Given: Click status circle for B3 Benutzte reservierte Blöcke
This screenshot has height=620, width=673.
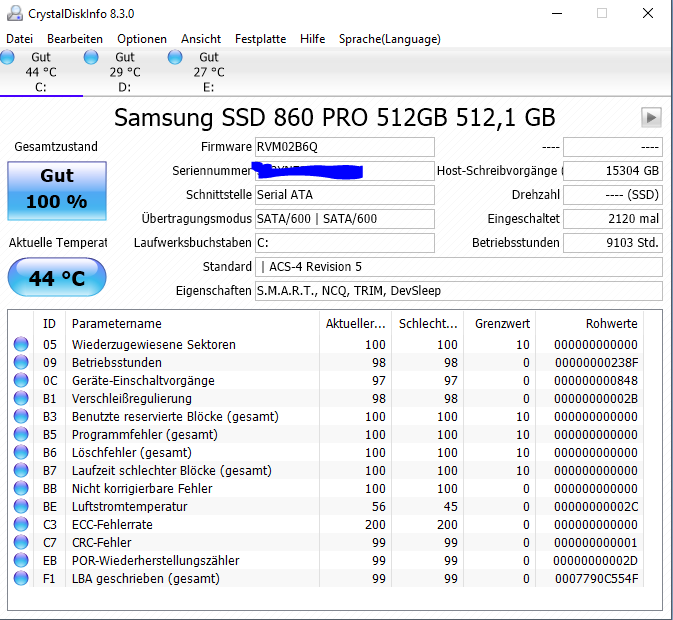Looking at the screenshot, I should click(21, 416).
